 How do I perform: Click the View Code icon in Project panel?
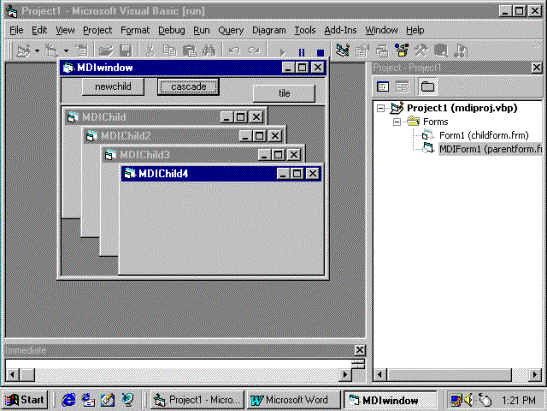(383, 87)
